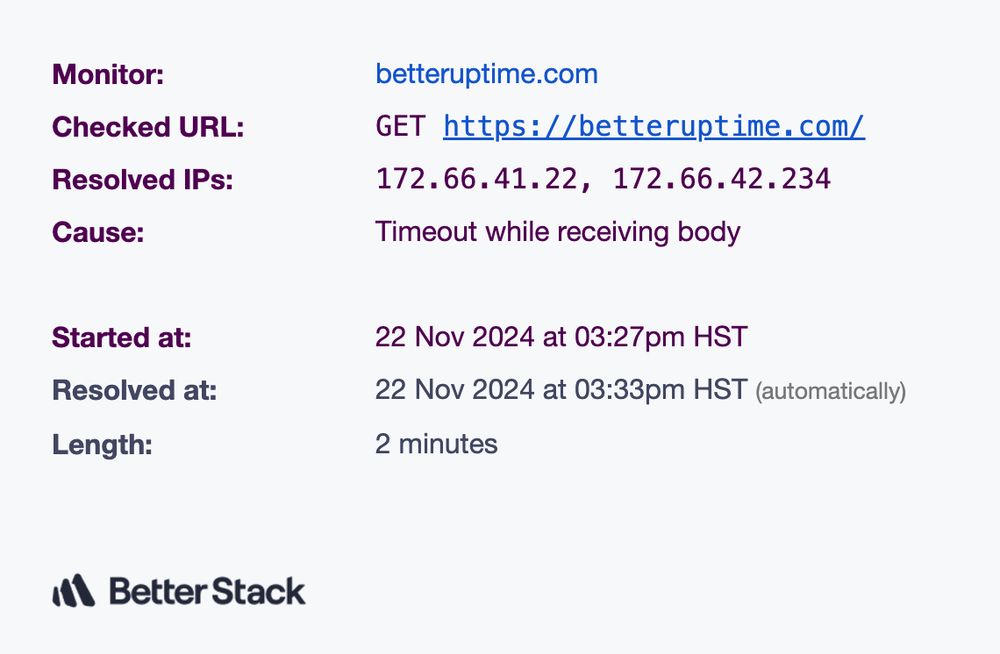1000x654 pixels.
Task: Click the GET method text
Action: 401,127
